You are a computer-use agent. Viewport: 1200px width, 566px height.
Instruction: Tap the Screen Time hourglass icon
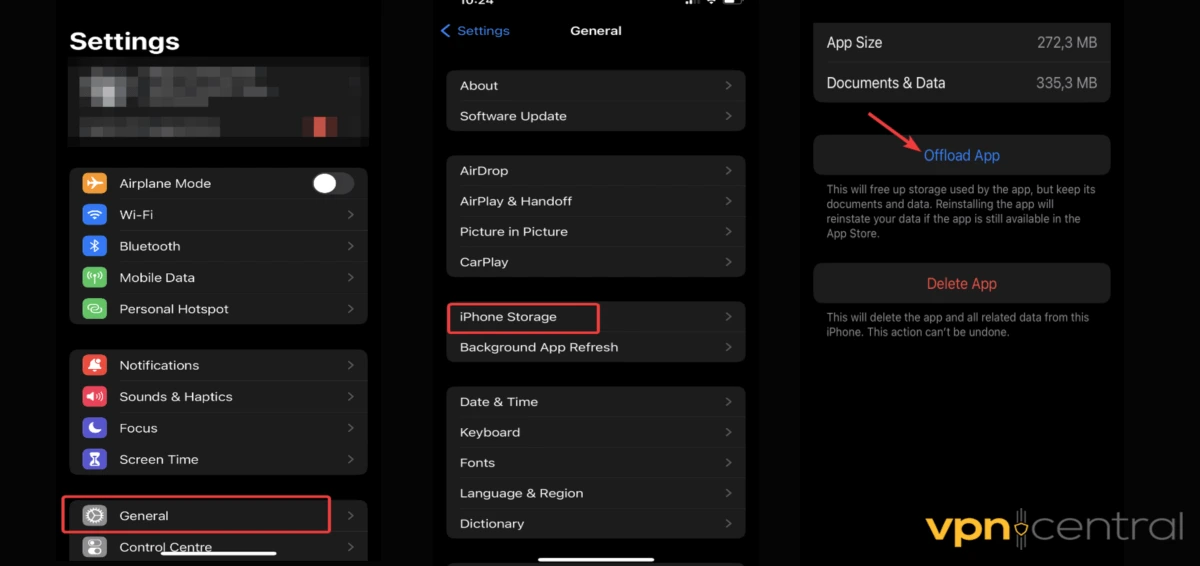tap(95, 460)
